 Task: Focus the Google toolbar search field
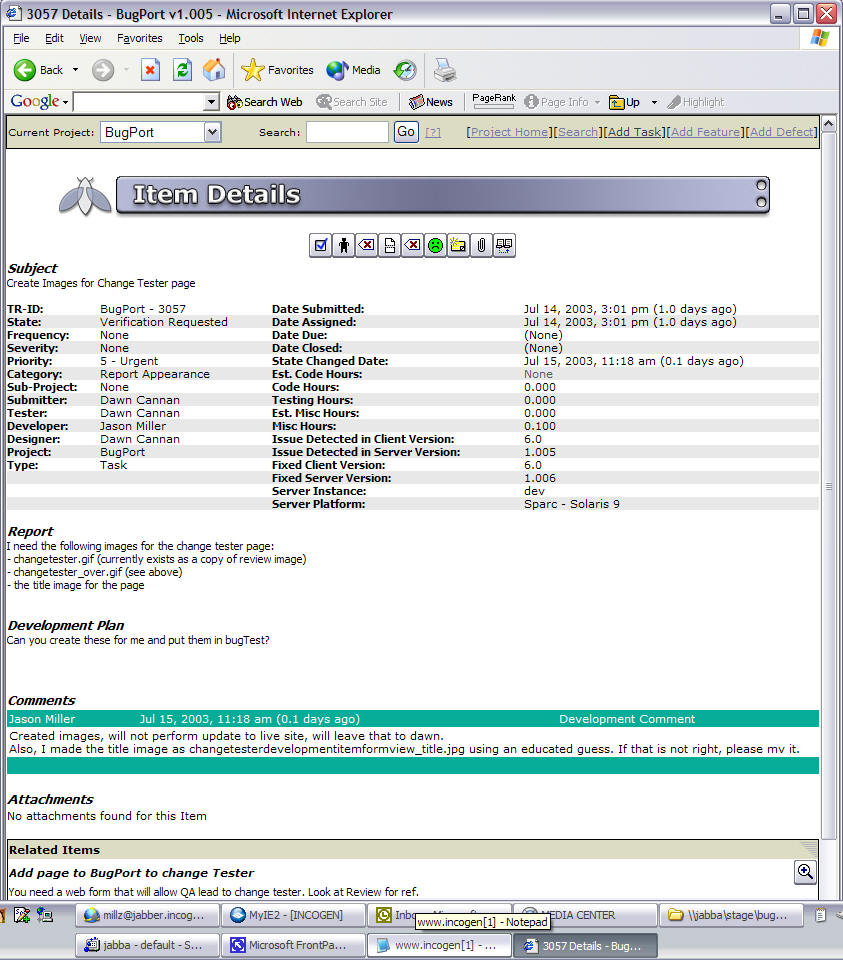coord(139,102)
